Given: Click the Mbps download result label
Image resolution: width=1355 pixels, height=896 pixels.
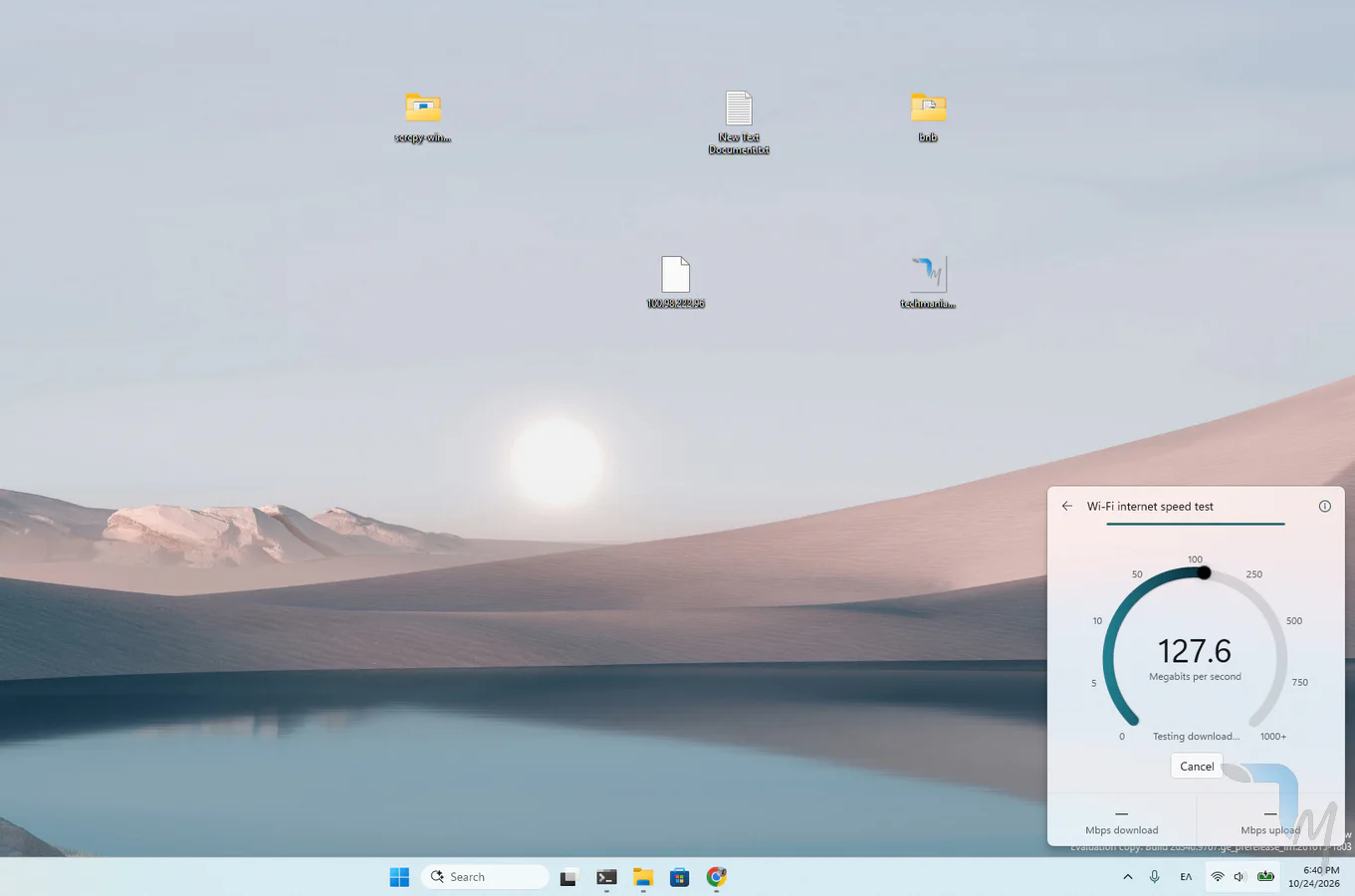Looking at the screenshot, I should click(x=1122, y=830).
